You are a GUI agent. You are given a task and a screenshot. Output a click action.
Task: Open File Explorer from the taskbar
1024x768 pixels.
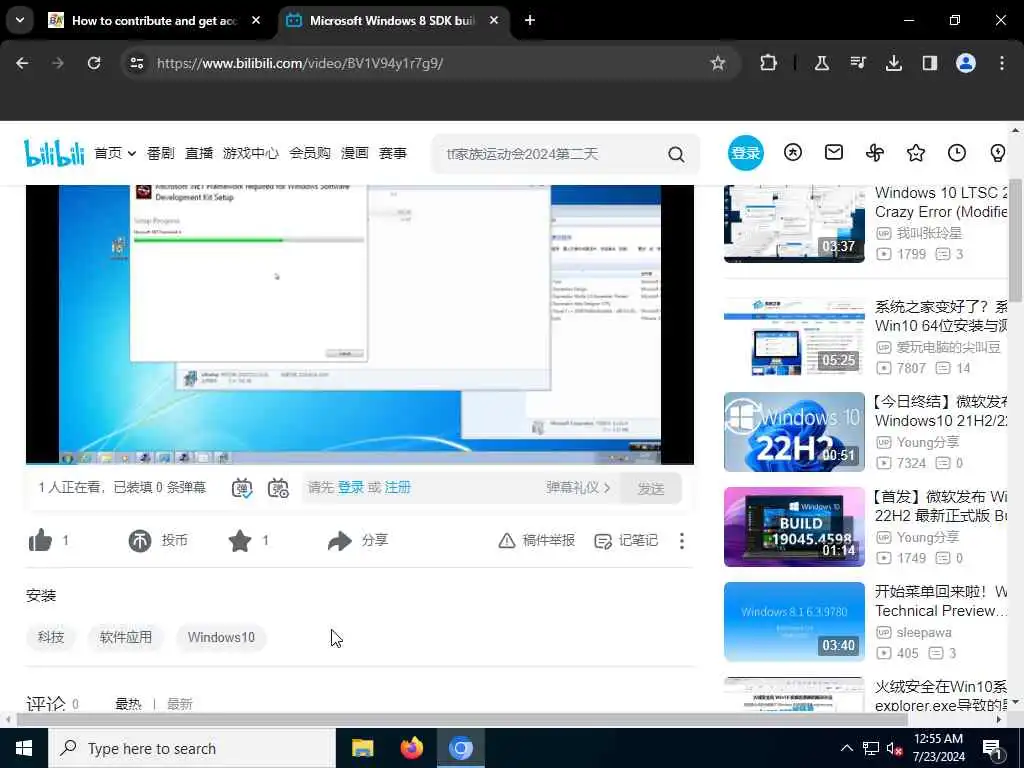coord(362,748)
